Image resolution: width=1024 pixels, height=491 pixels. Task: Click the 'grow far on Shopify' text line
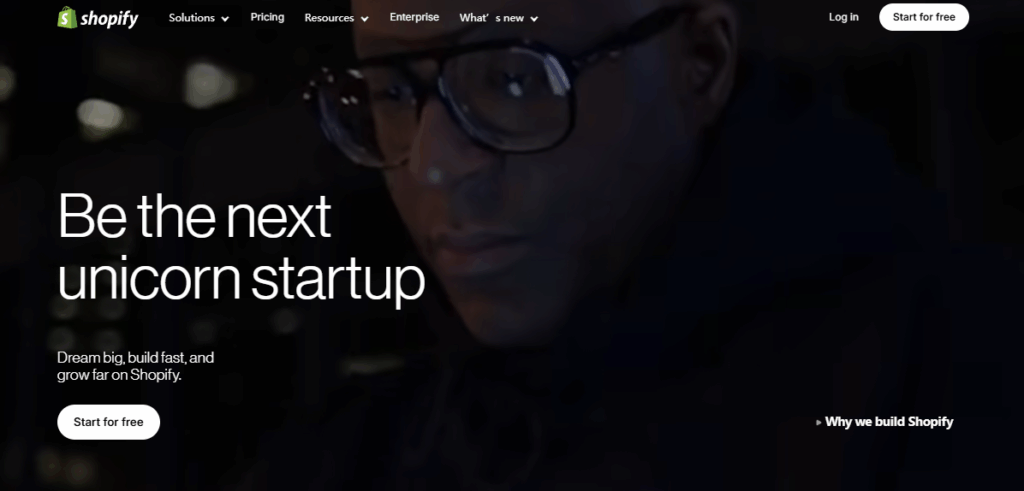coord(119,375)
